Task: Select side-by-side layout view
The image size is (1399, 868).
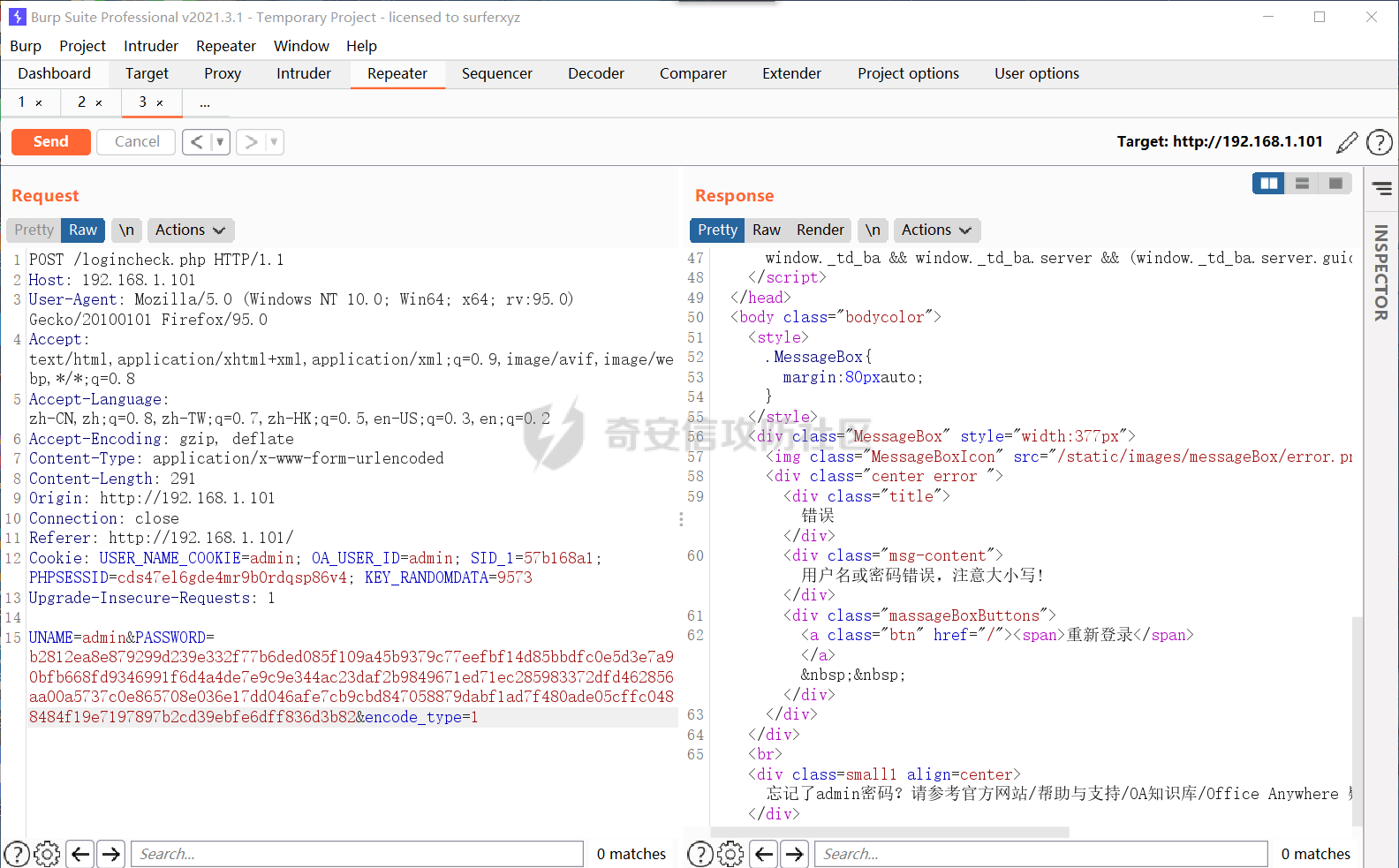Action: point(1269,183)
